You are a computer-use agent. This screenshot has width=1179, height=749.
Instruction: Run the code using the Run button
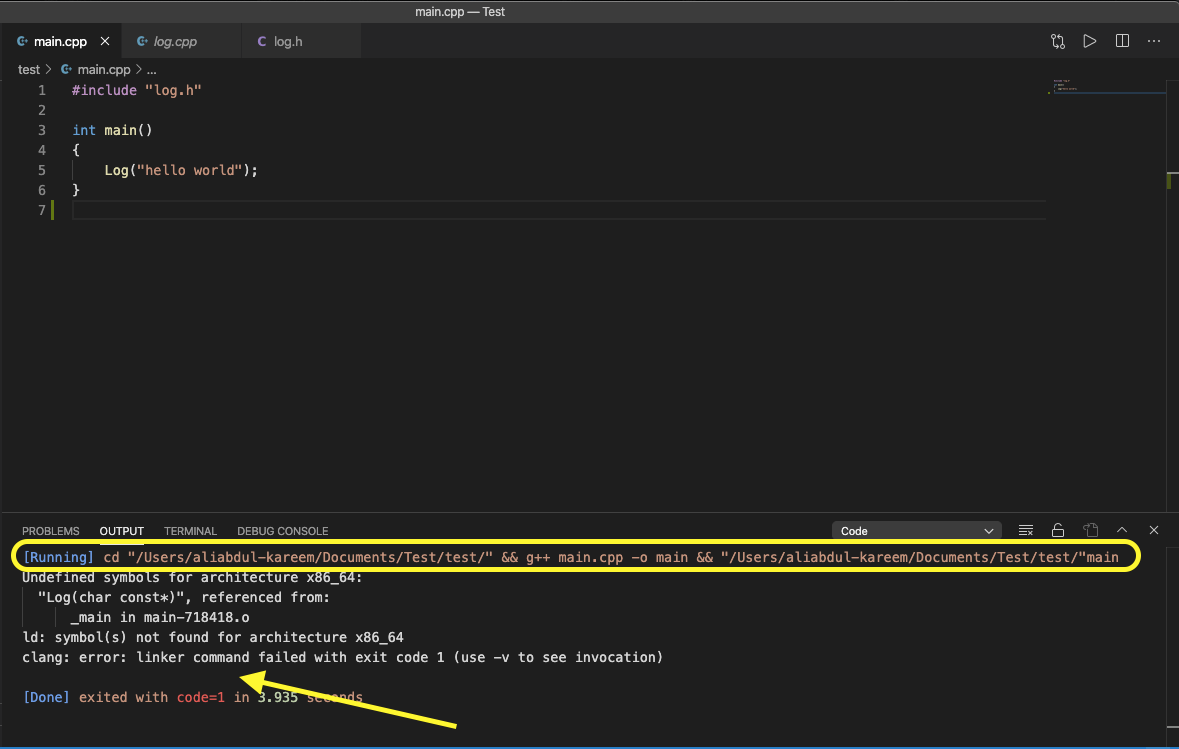click(1090, 41)
